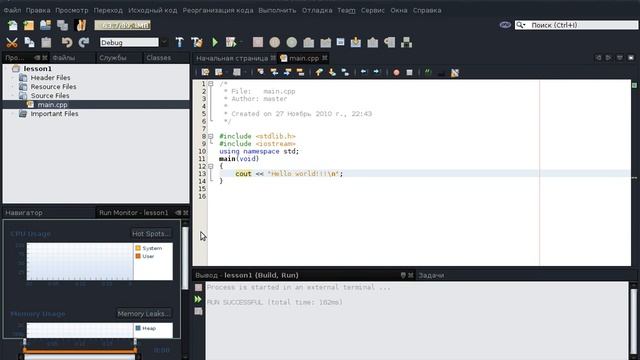Jump to previous occurrence in editor toolbar
This screenshot has height=360, width=640.
click(x=274, y=73)
